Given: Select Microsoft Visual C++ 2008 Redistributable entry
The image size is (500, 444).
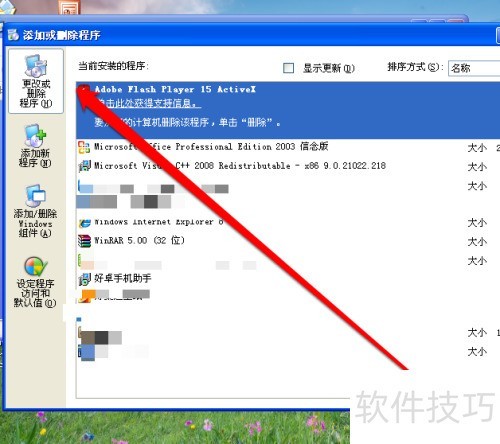Looking at the screenshot, I should tap(288, 166).
